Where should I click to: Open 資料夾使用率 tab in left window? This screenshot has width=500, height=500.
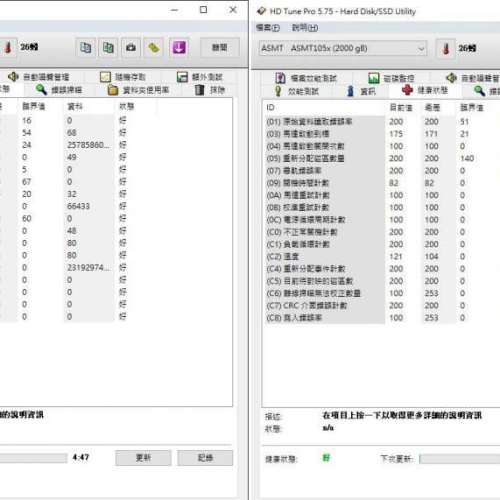[x=139, y=90]
